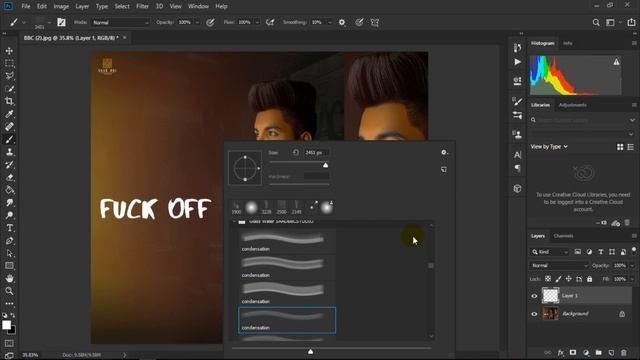This screenshot has width=640, height=360.
Task: Open the 3D cube panel icon
Action: click(x=517, y=189)
